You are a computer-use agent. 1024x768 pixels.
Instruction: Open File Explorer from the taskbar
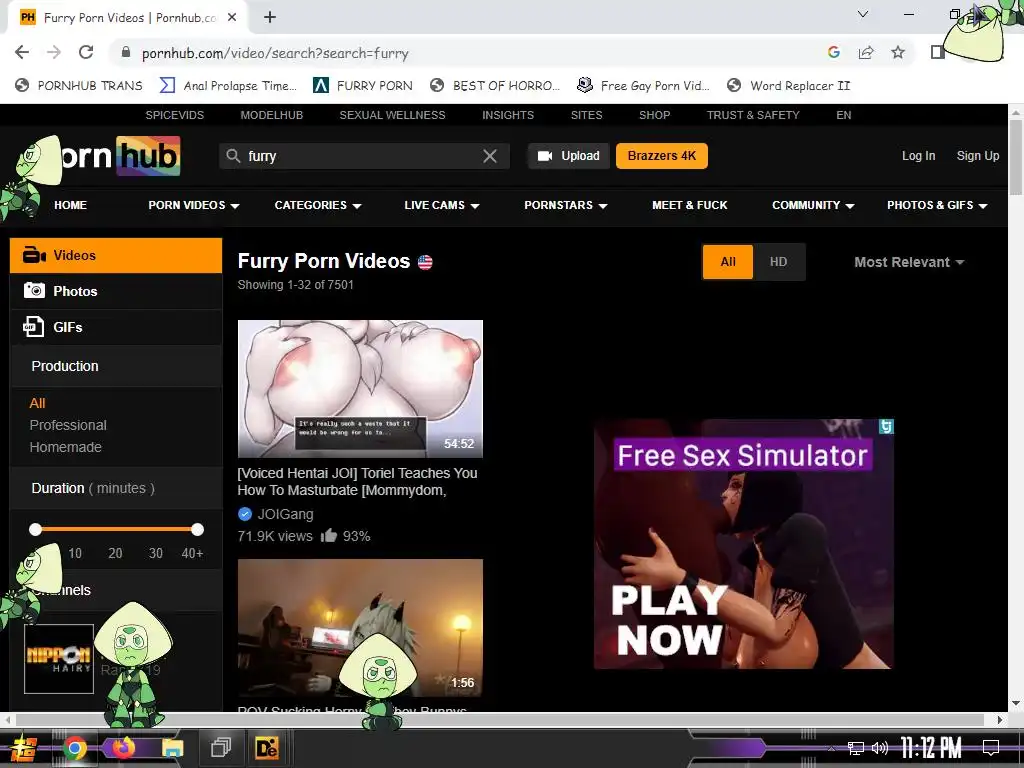tap(172, 748)
